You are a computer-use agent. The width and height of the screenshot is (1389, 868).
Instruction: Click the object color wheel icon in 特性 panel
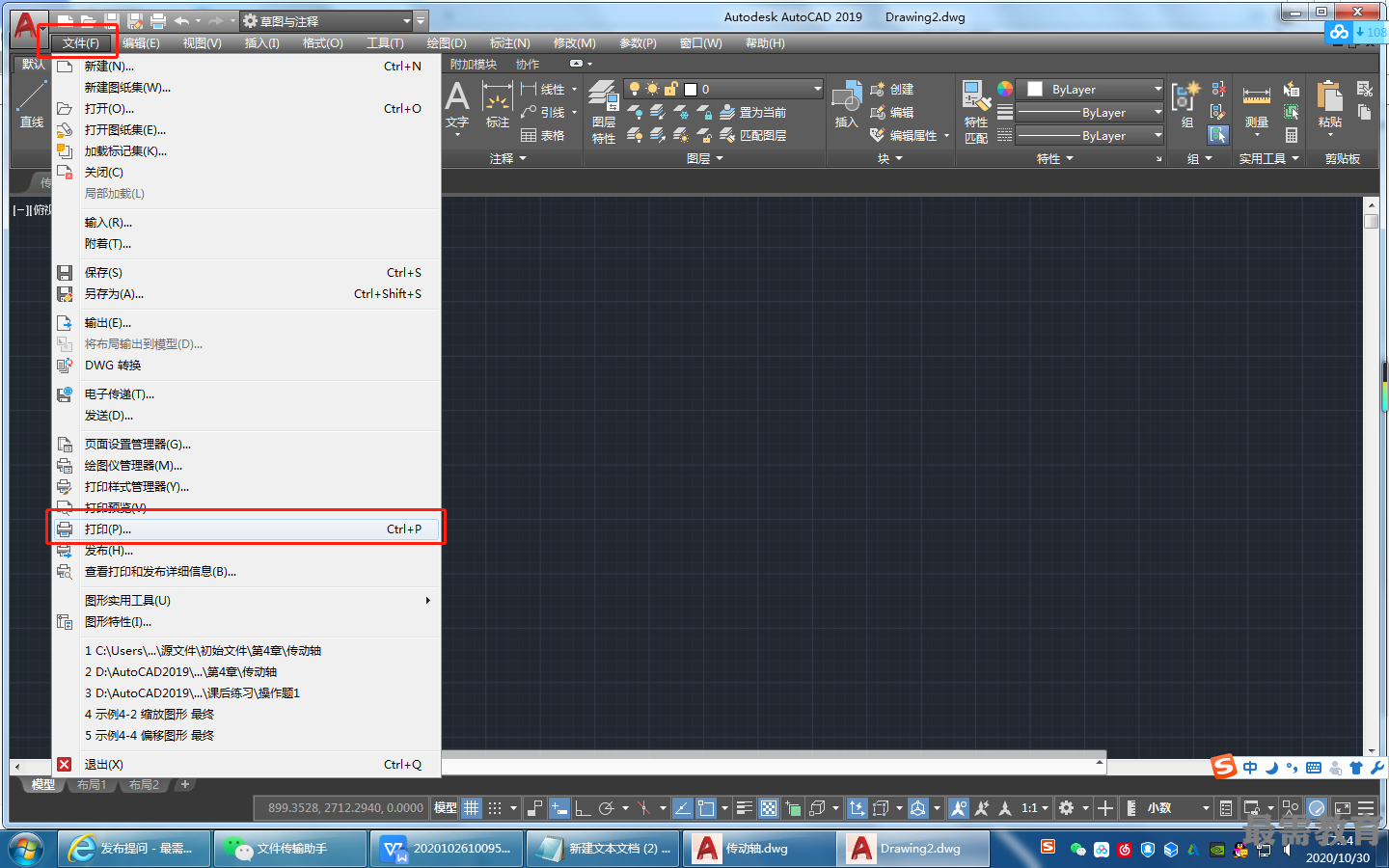tap(1005, 89)
